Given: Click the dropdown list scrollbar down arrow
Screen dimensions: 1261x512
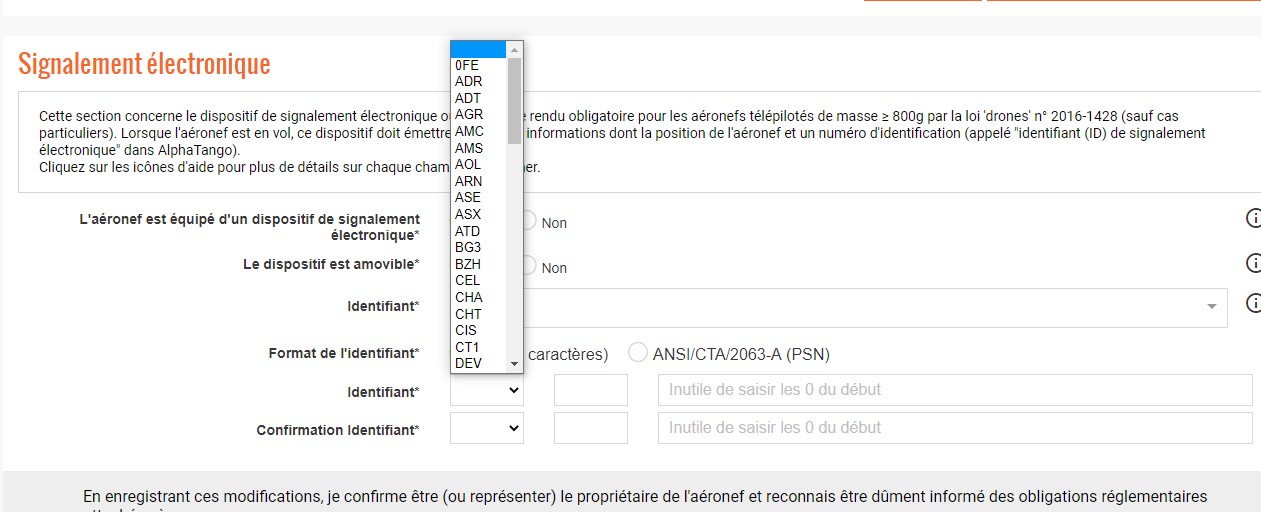Looking at the screenshot, I should point(515,363).
